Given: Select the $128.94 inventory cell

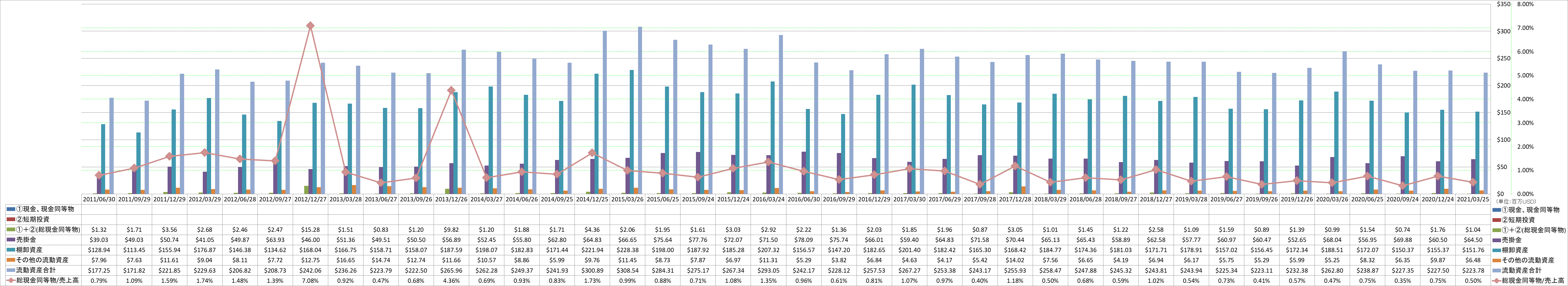Looking at the screenshot, I should click(x=99, y=250).
